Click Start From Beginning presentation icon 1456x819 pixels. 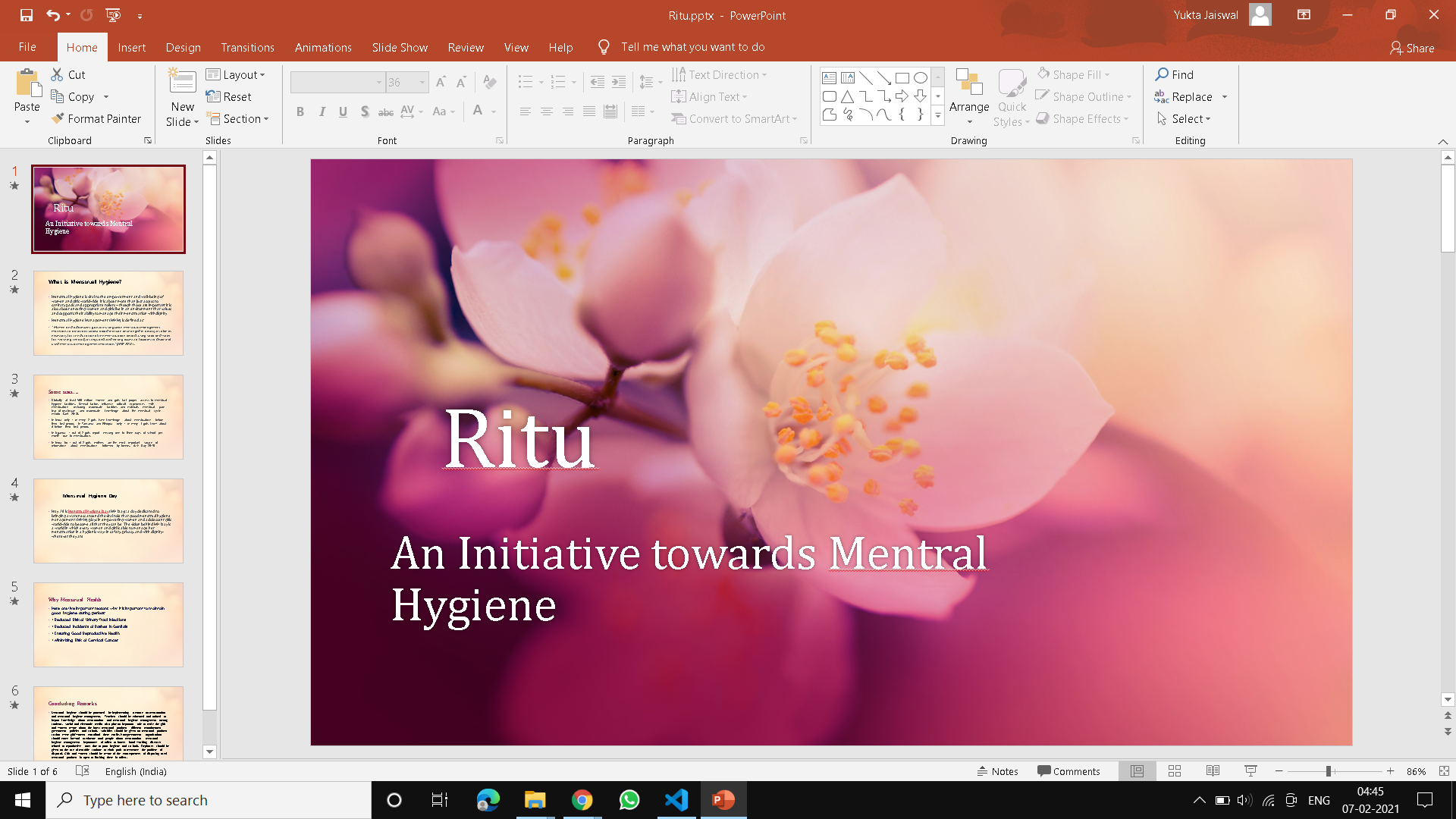tap(113, 15)
